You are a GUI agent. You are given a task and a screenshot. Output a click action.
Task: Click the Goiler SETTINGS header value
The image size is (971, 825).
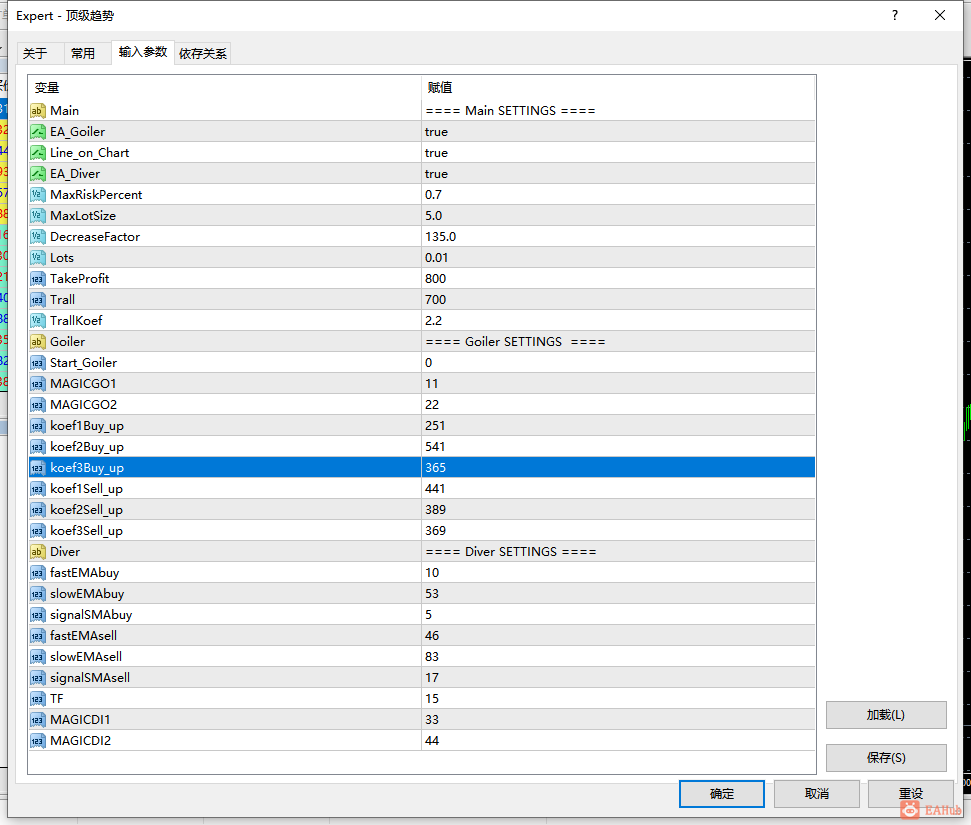point(515,342)
